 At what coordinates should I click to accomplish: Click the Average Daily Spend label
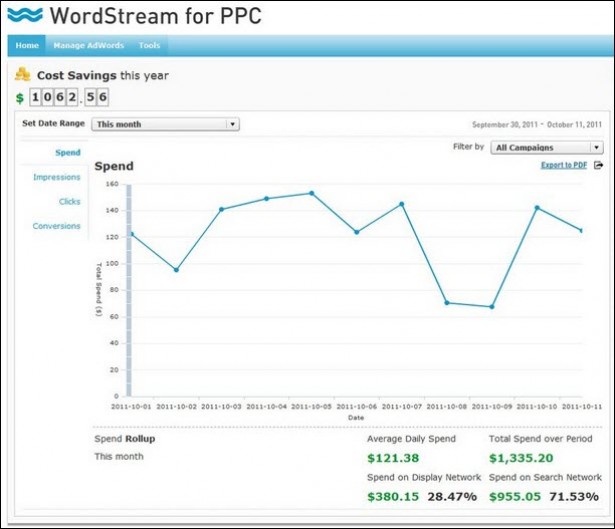pos(411,439)
